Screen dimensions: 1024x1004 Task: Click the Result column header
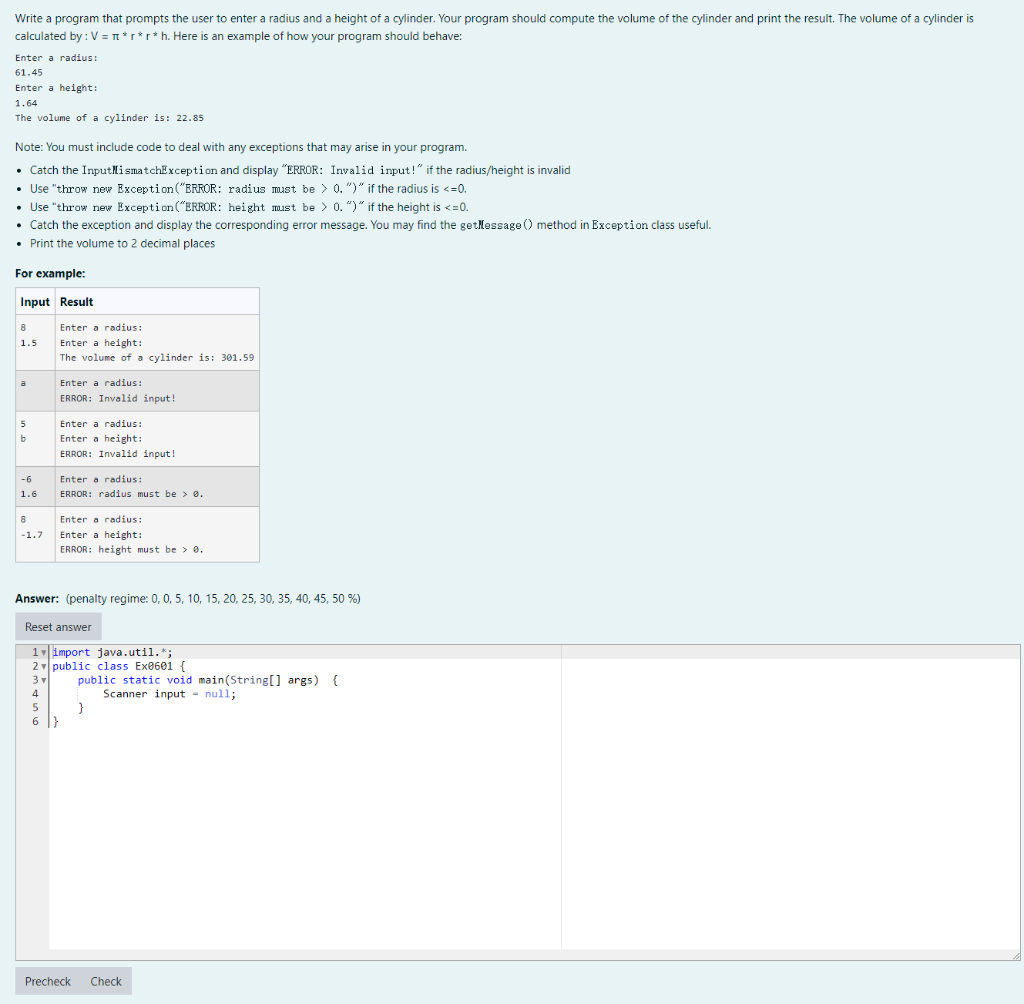click(75, 301)
